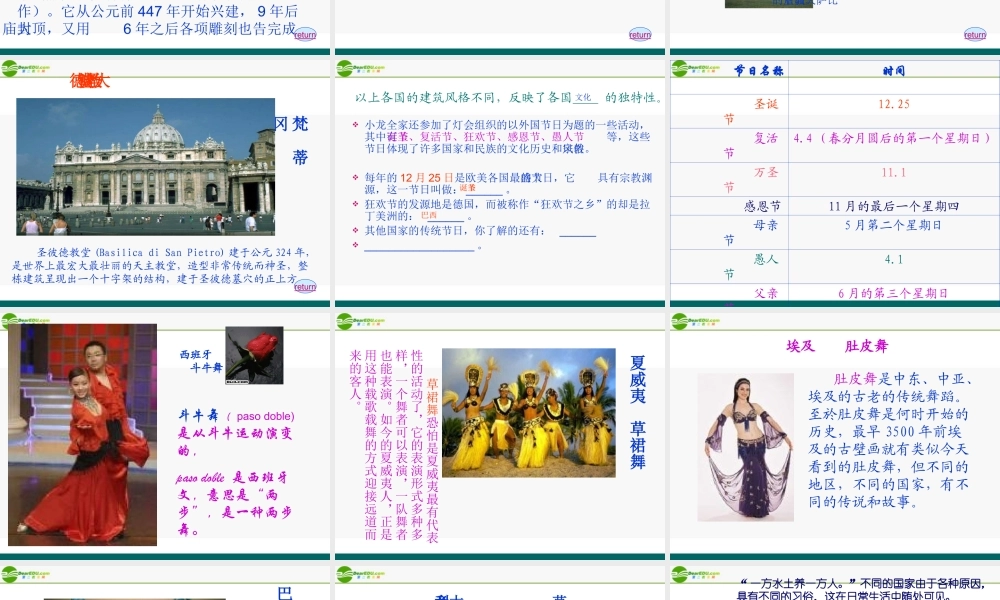Click the 一方水土养一方人 quote text
This screenshot has width=1000, height=600.
pyautogui.click(x=863, y=589)
